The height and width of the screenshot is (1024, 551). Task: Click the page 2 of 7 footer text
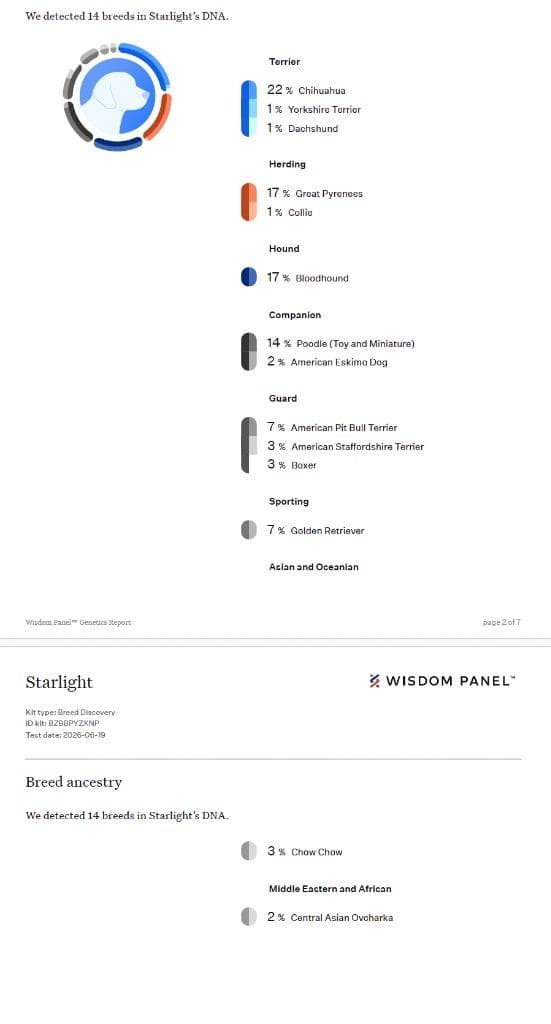coord(501,622)
